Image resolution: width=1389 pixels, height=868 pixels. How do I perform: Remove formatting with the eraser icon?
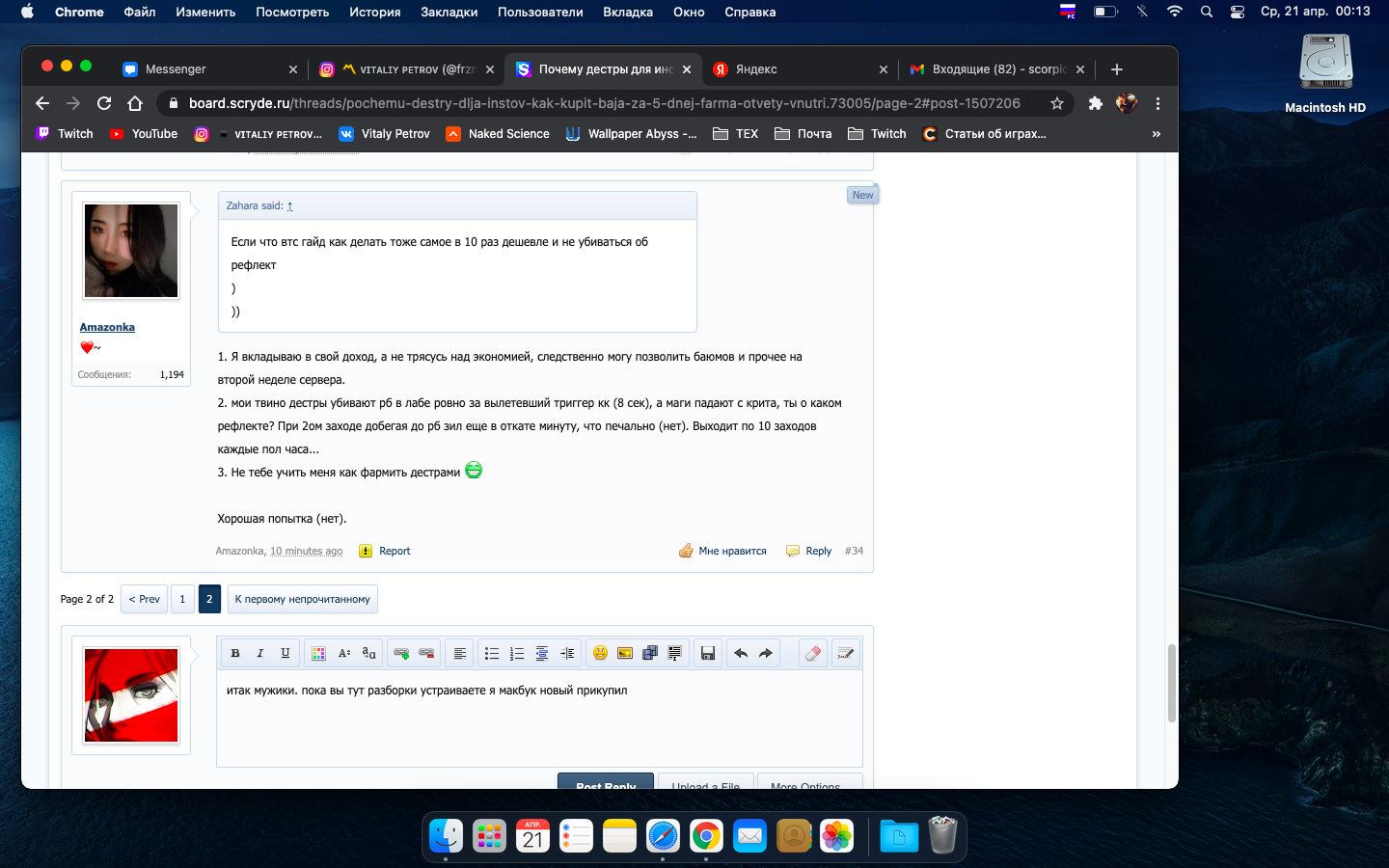[813, 653]
